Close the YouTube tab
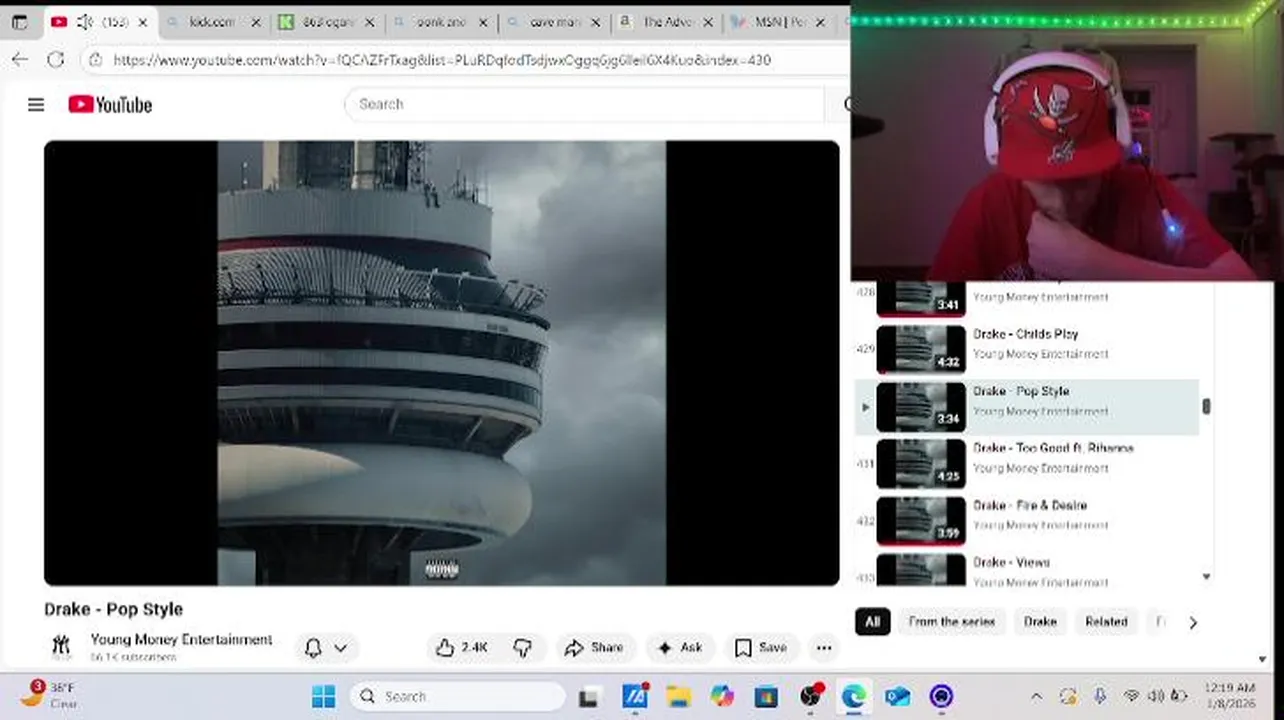Image resolution: width=1284 pixels, height=720 pixels. click(143, 22)
